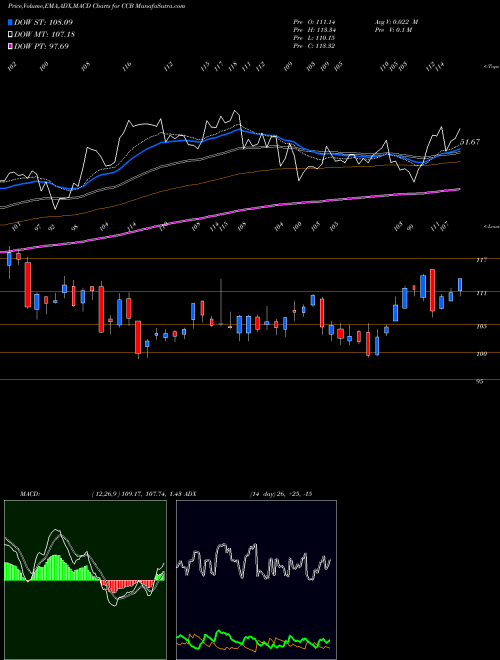Click the 'Pre V: 0.1 M' volume text
The width and height of the screenshot is (500, 660).
[393, 30]
